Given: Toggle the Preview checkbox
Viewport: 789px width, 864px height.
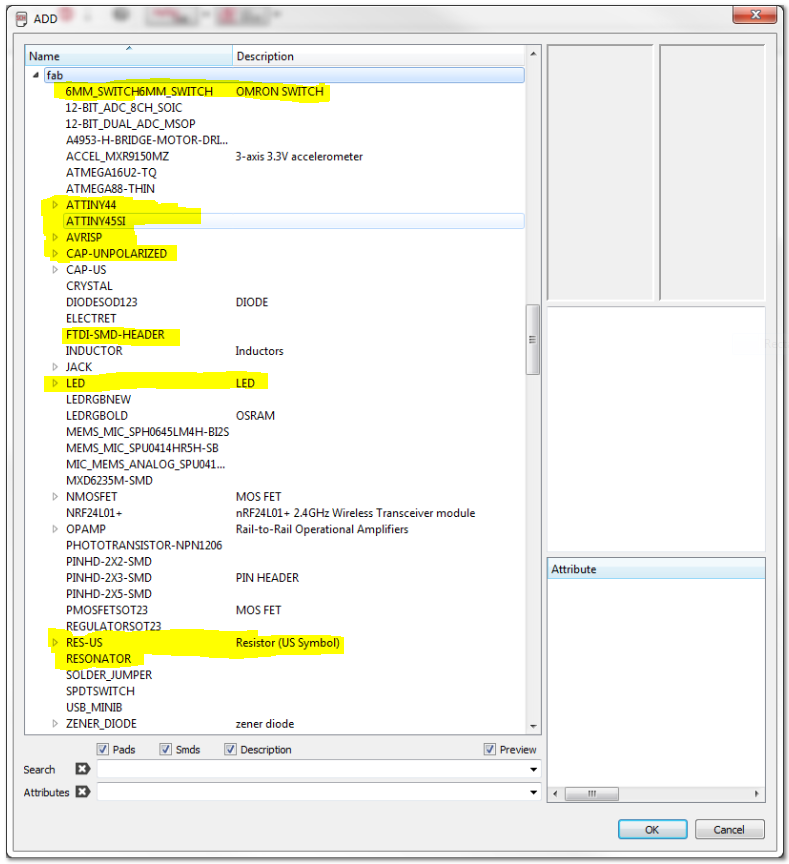Looking at the screenshot, I should (x=489, y=749).
